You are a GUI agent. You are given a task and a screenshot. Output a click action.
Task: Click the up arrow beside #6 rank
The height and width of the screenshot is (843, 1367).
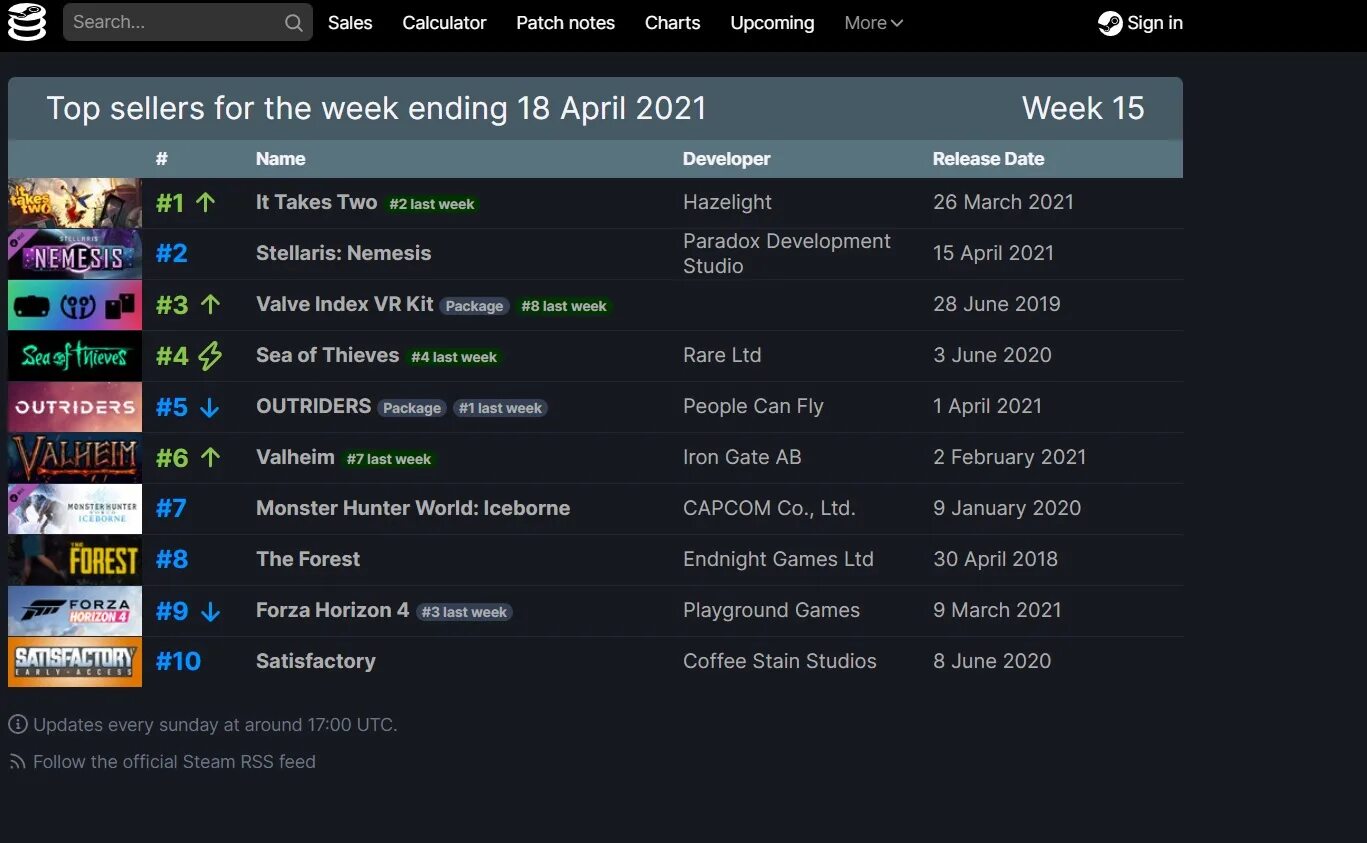coord(210,457)
